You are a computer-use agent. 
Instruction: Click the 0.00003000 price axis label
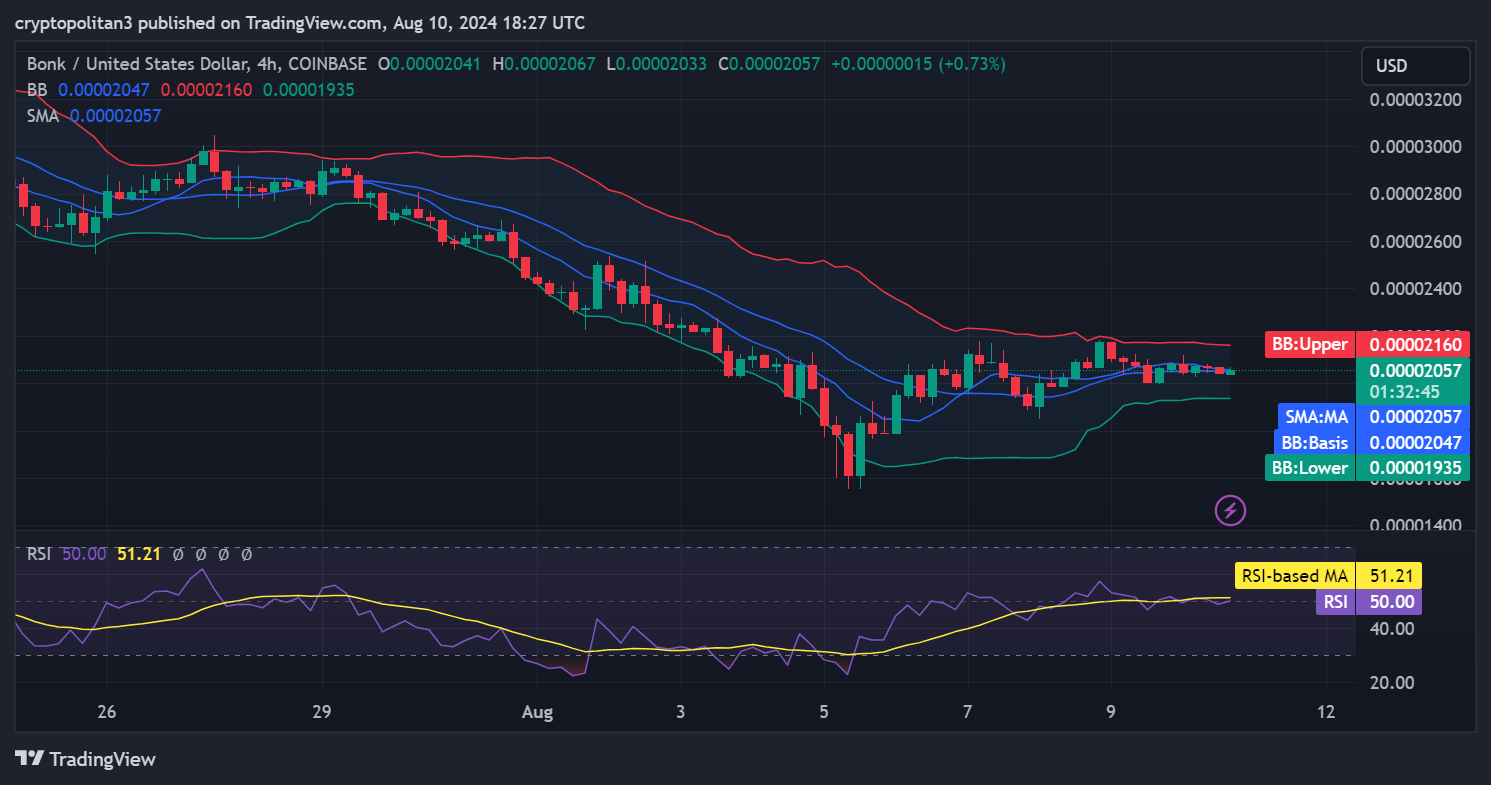point(1415,147)
